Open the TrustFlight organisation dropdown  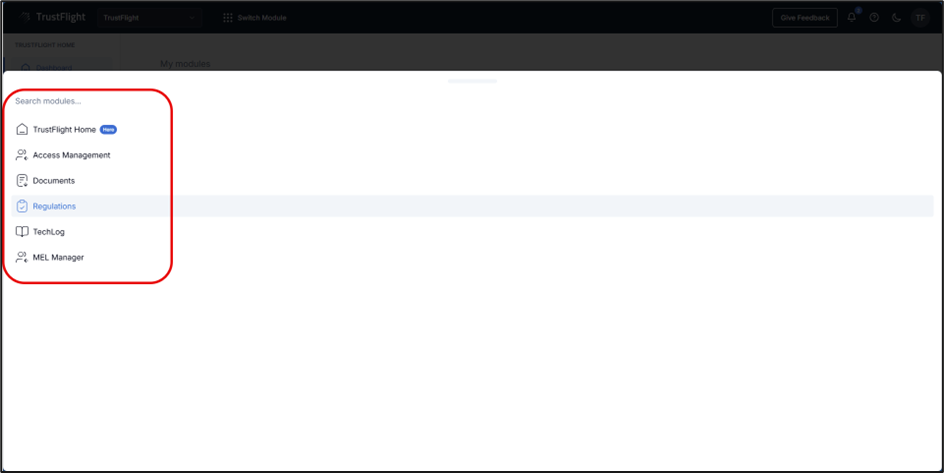click(150, 17)
